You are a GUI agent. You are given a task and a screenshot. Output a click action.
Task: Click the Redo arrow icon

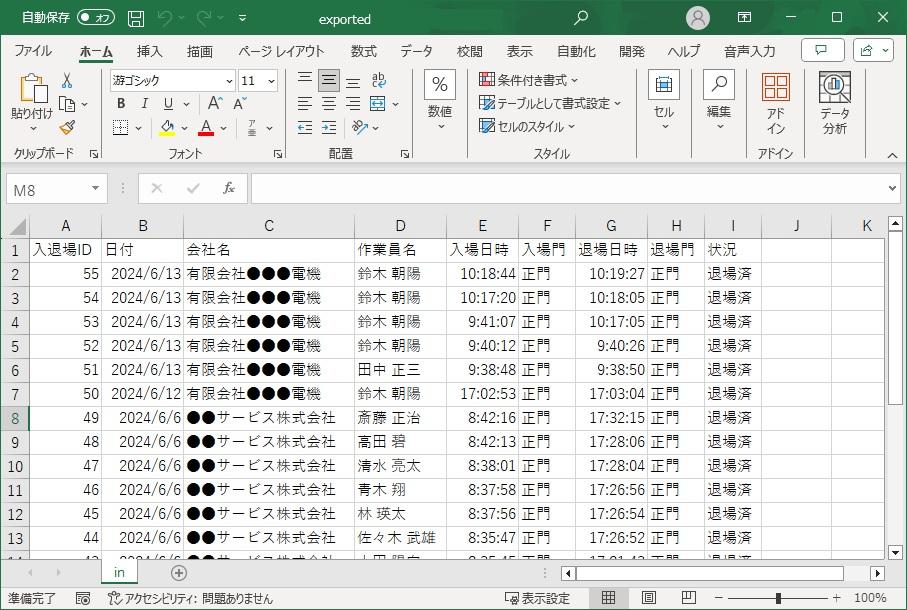point(204,19)
